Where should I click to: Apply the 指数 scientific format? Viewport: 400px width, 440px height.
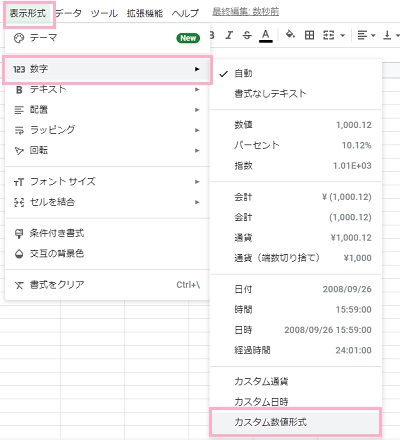click(296, 166)
